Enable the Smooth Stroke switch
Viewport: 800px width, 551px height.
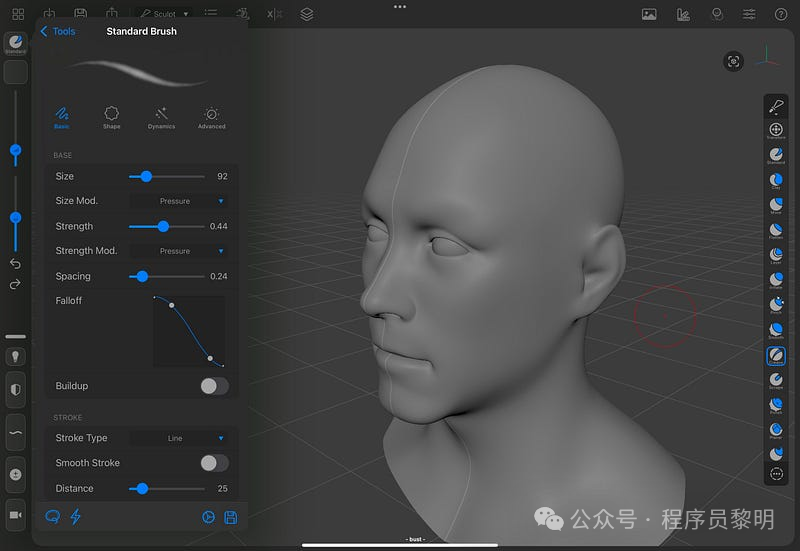[214, 463]
